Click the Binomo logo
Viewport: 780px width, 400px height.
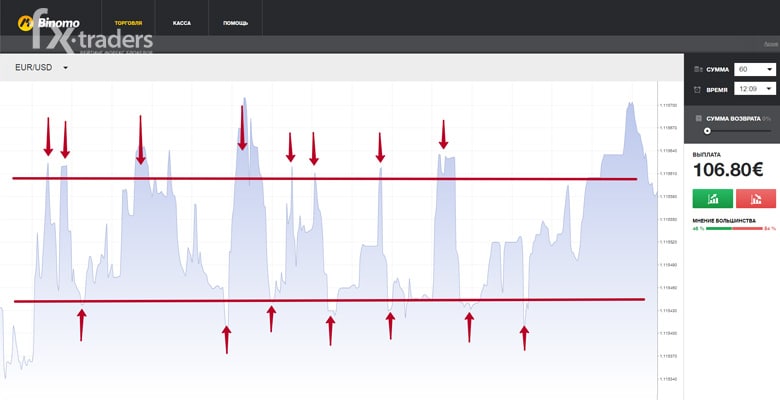(48, 23)
